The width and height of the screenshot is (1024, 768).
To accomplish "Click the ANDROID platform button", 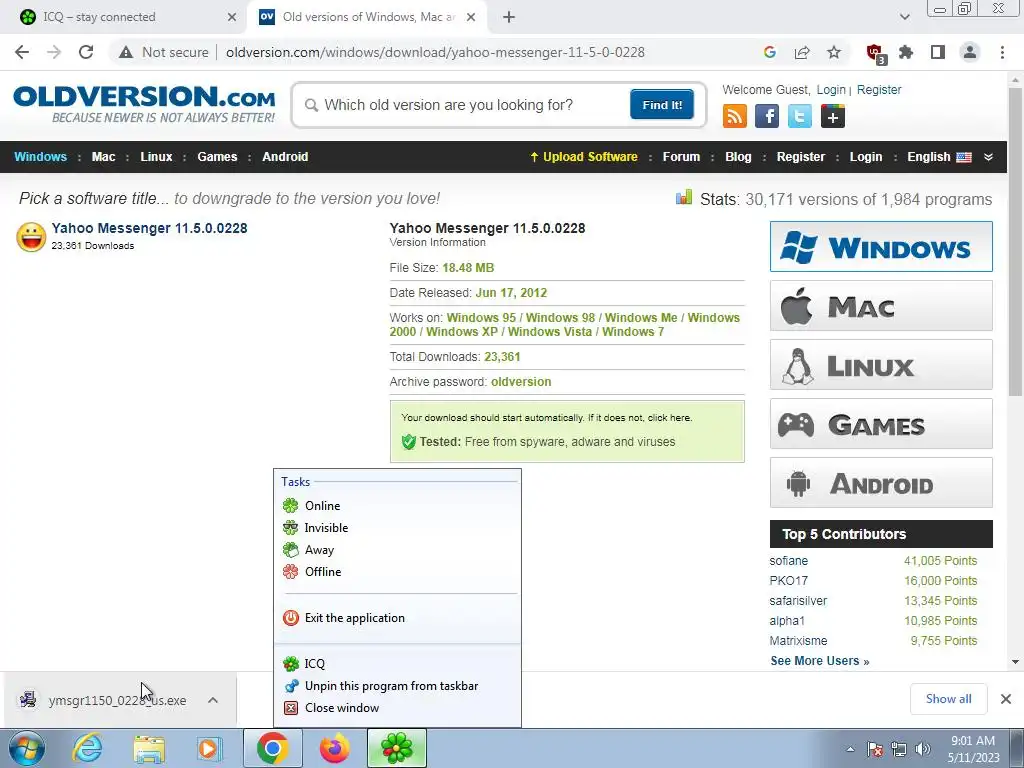I will click(x=881, y=483).
